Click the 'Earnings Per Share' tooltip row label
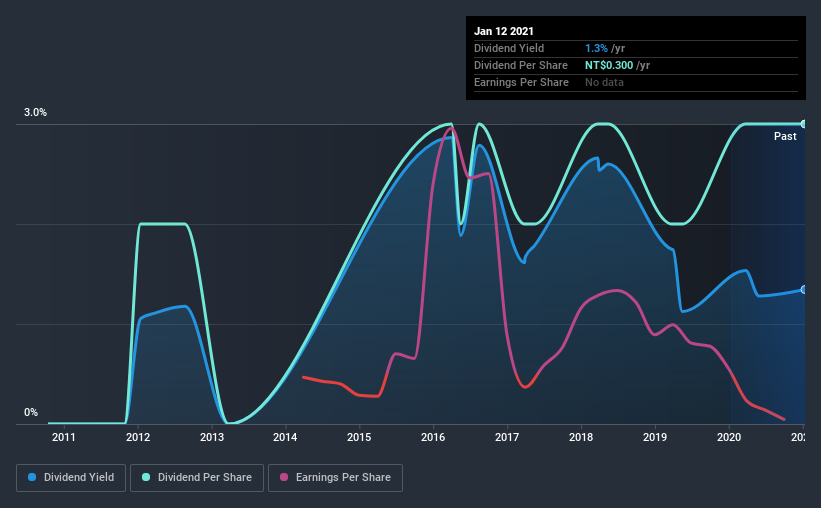Screen dimensions: 821x508 pyautogui.click(x=521, y=82)
